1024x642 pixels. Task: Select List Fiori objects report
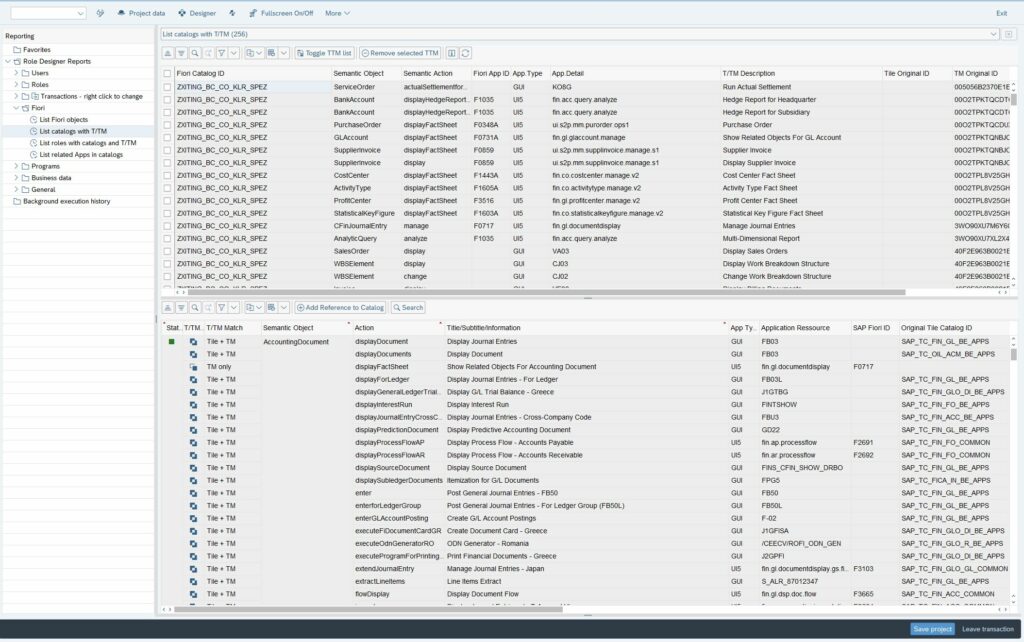click(63, 120)
